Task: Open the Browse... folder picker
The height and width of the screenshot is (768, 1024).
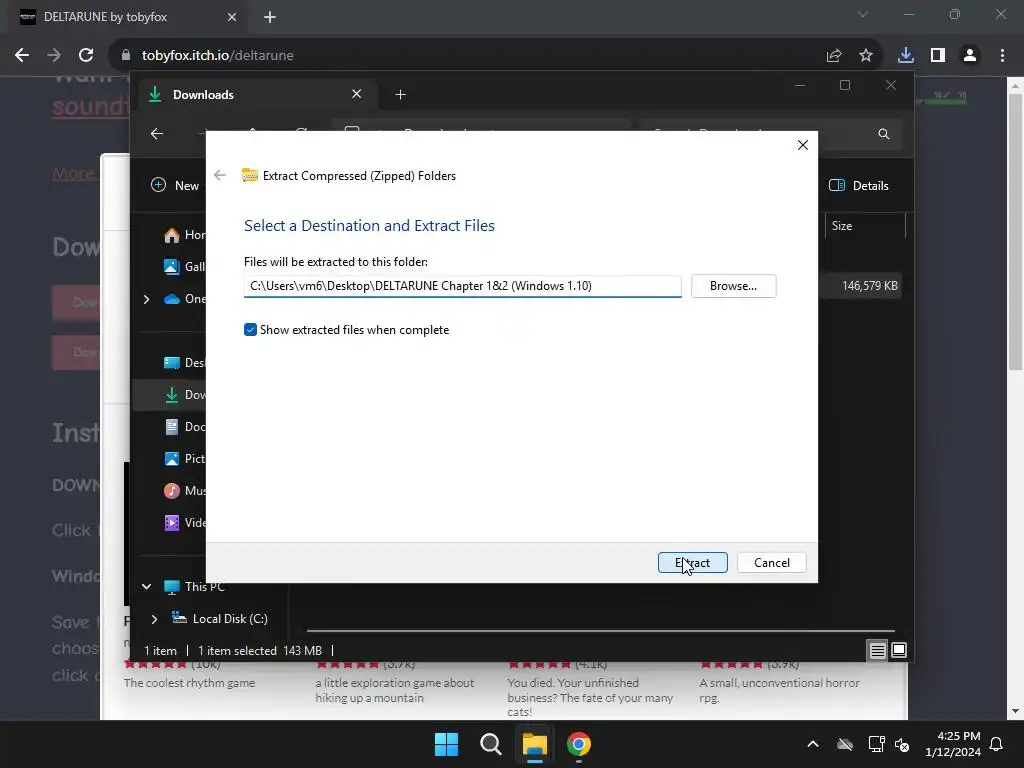Action: point(733,286)
